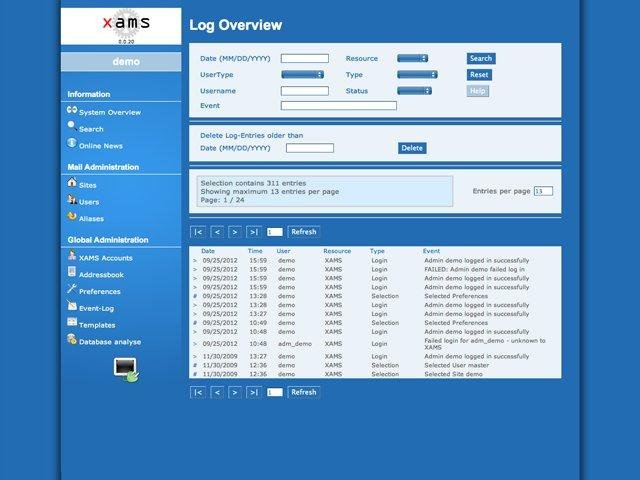The image size is (640, 480).
Task: Open Online News link
Action: [x=101, y=146]
